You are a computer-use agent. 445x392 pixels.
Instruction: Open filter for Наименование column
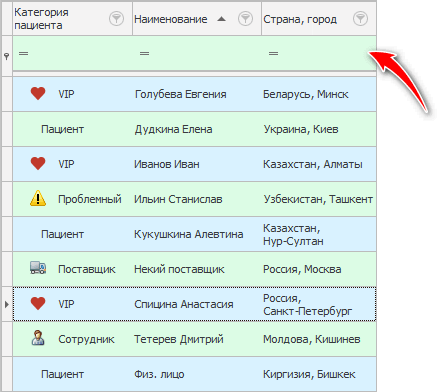pos(245,19)
